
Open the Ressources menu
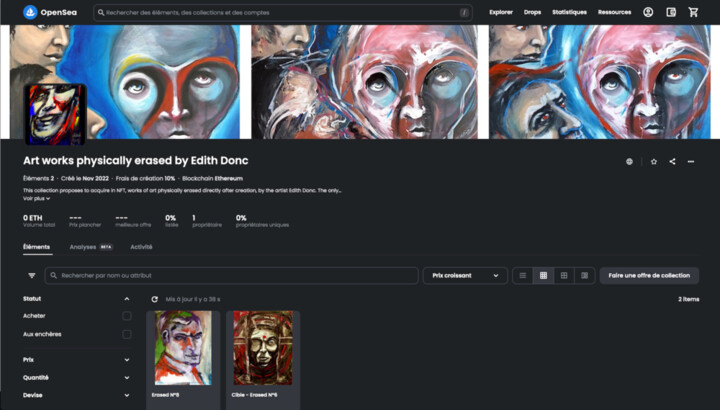[x=614, y=12]
